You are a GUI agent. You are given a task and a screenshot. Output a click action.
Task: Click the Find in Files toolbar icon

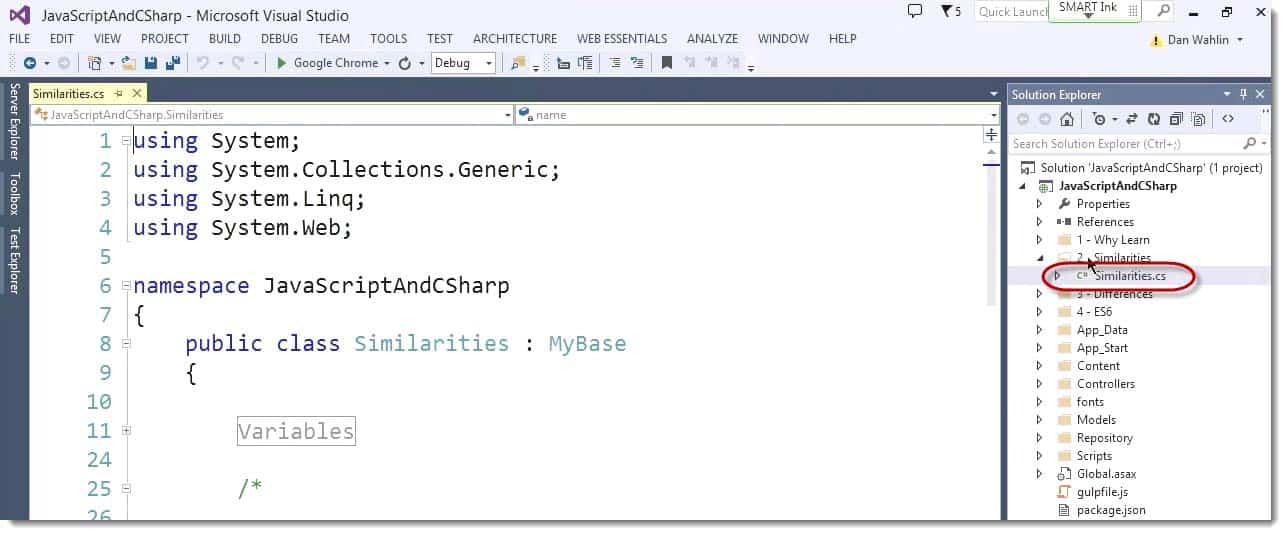click(518, 63)
